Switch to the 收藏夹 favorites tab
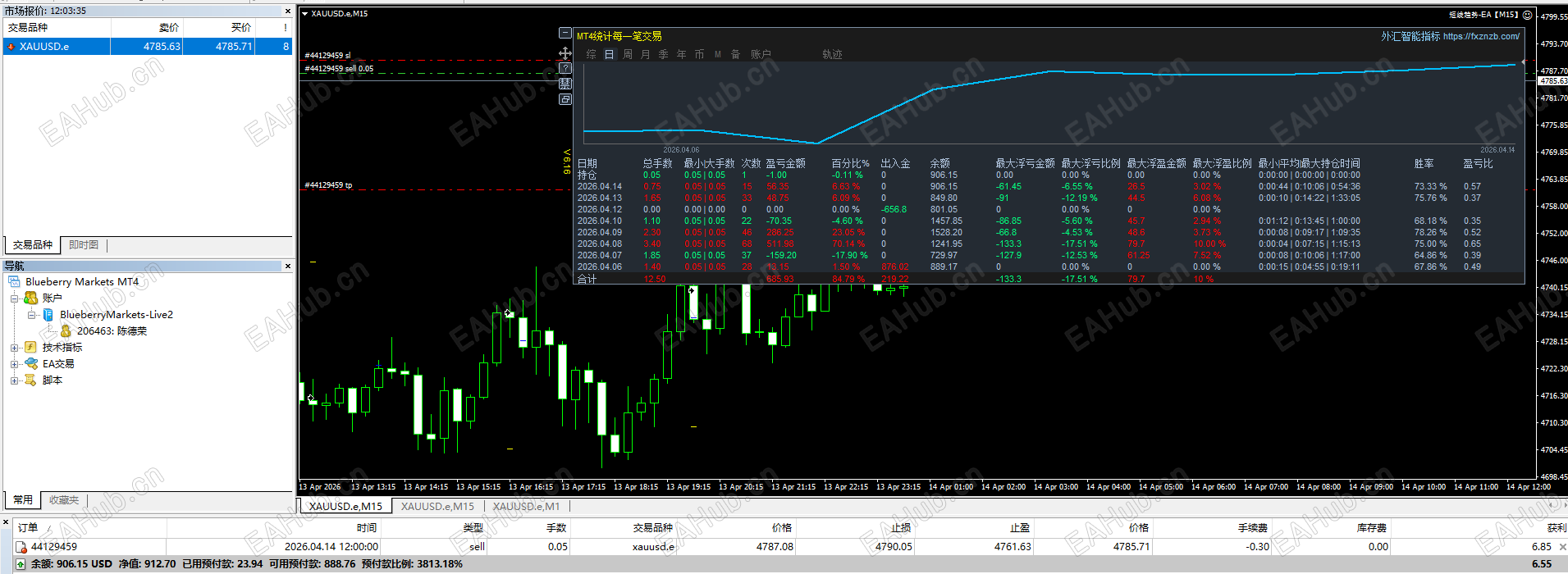Viewport: 1568px width, 574px height. coord(64,499)
